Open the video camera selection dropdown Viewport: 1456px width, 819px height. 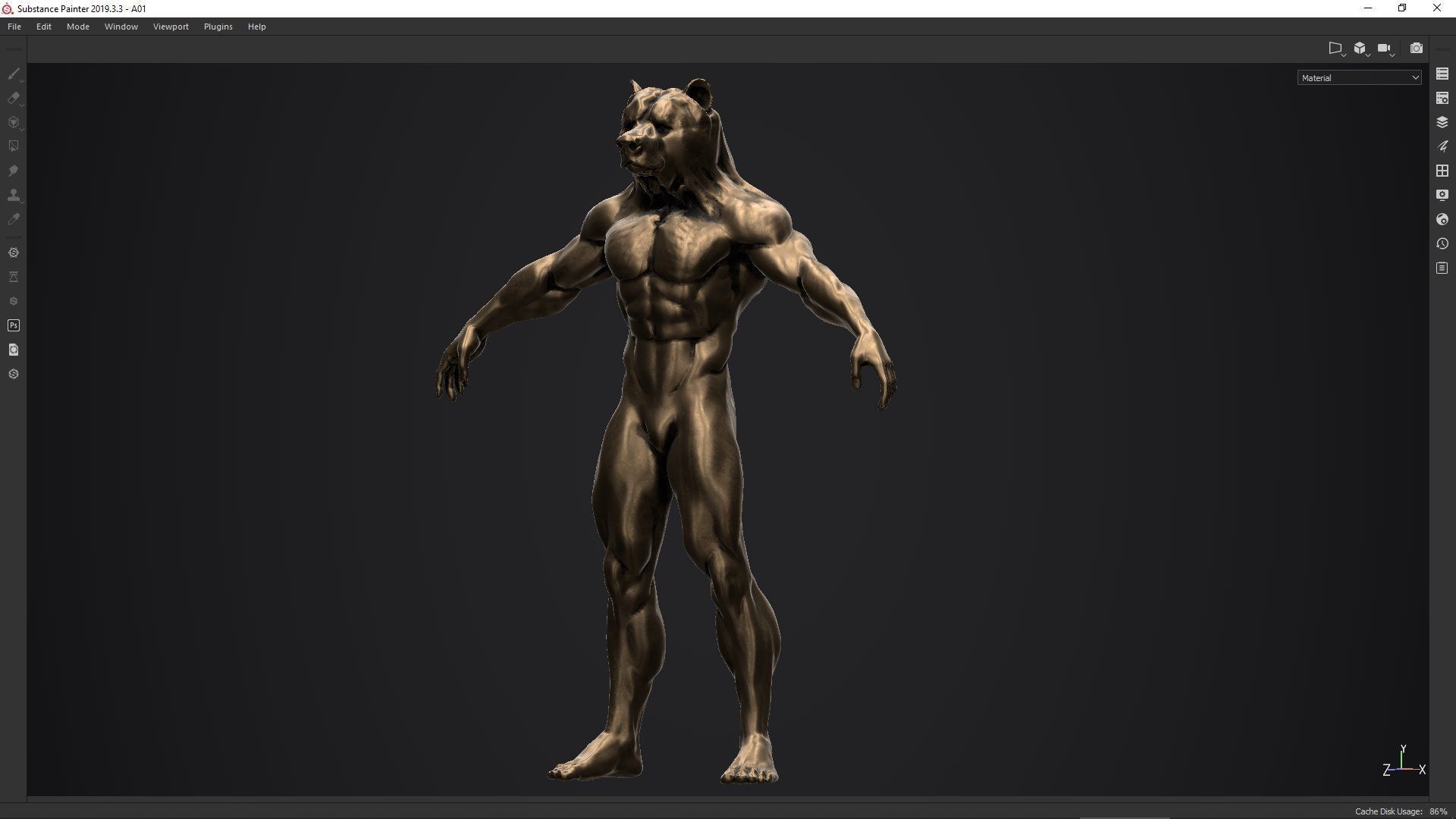[x=1385, y=49]
